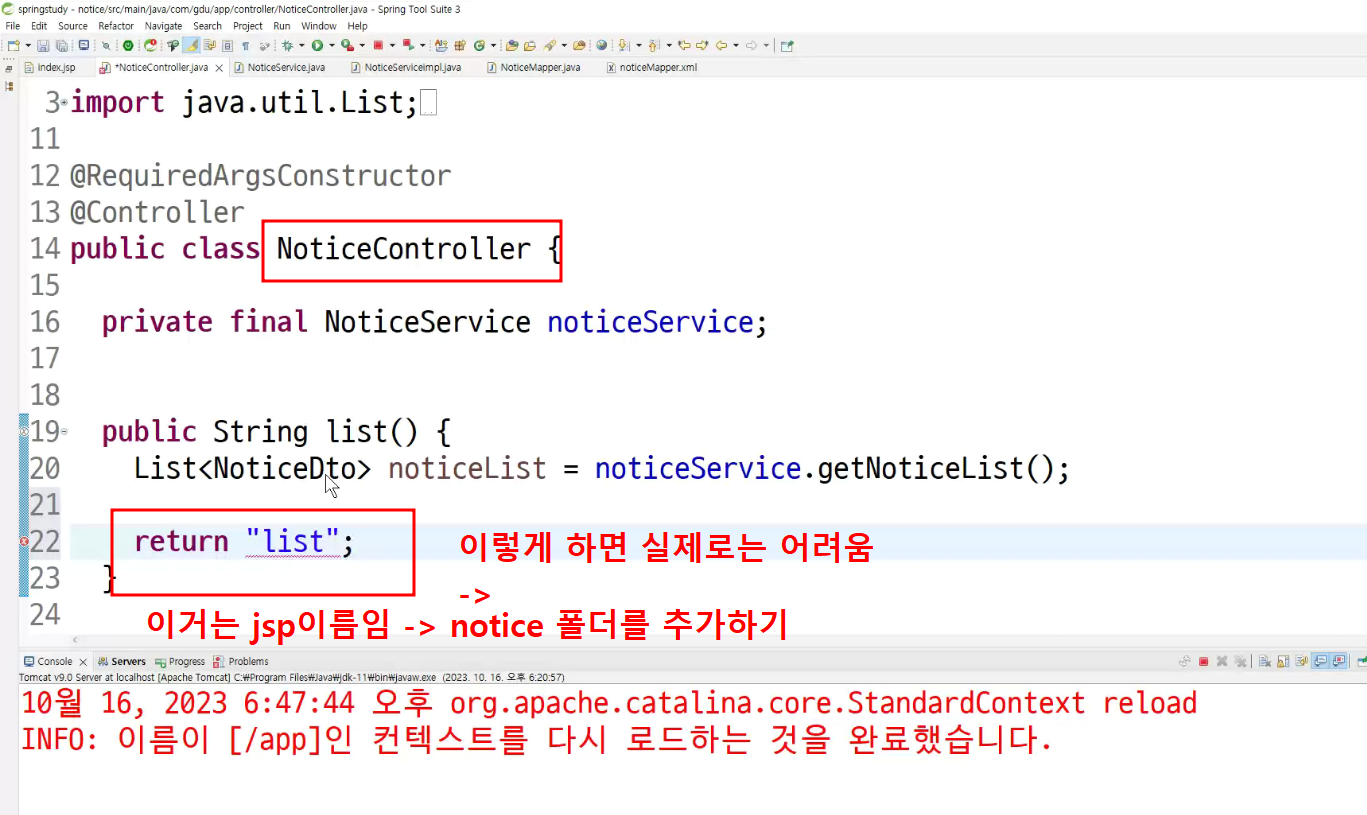Open the Source menu

click(73, 26)
